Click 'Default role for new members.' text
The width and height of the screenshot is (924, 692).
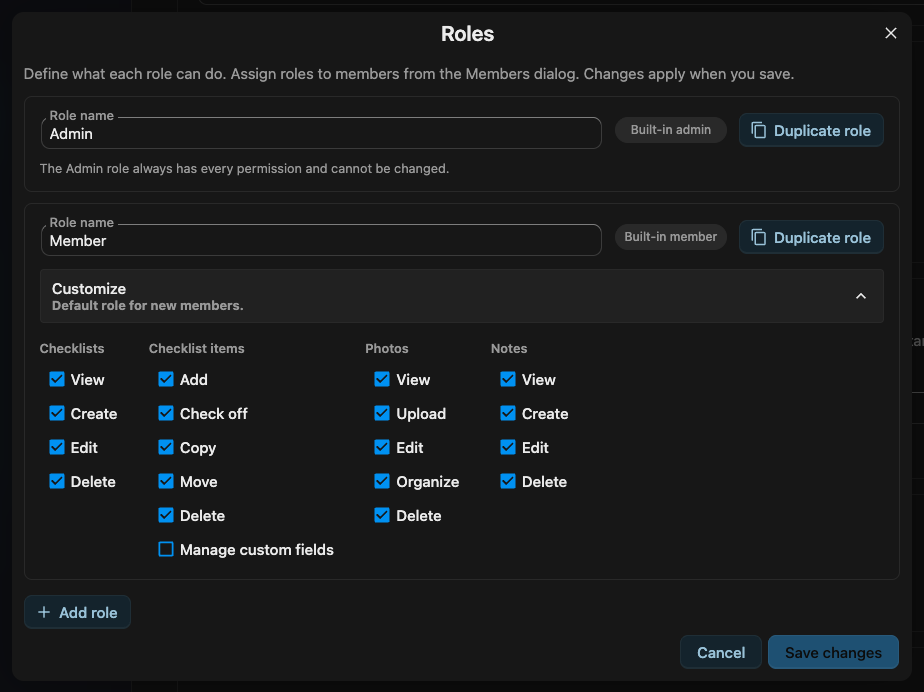point(147,306)
